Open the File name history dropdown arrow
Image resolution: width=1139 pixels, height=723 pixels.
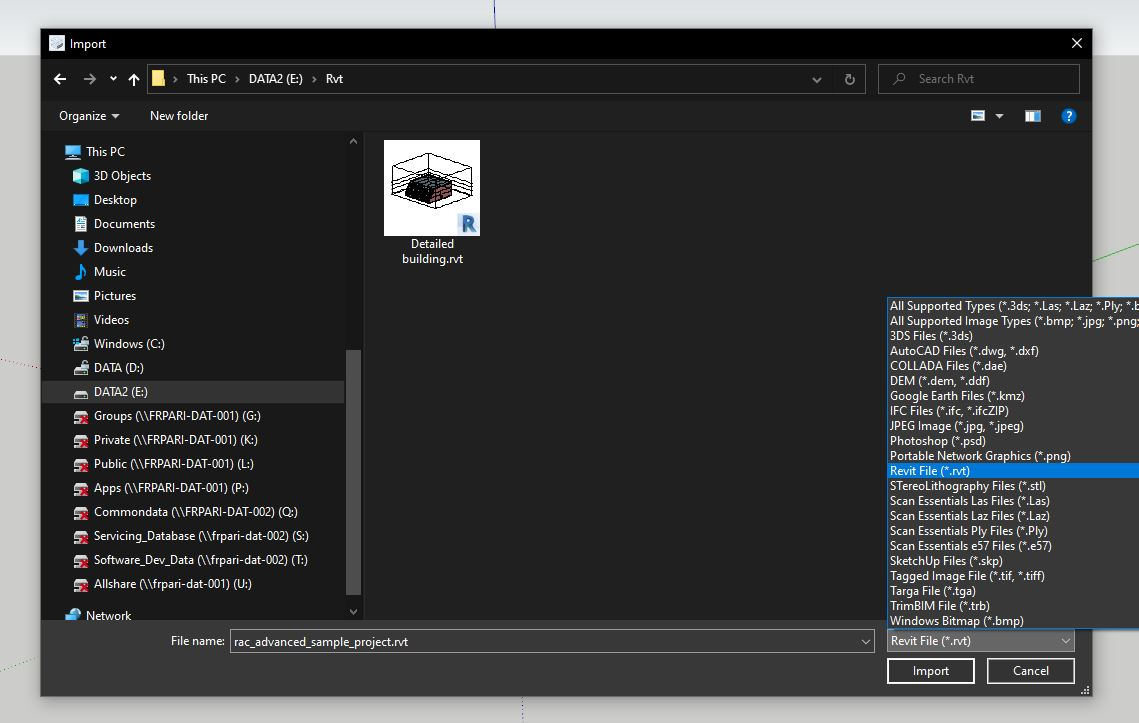(866, 641)
